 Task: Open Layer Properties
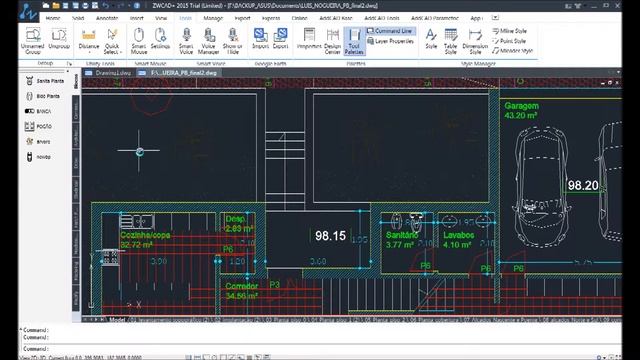click(390, 41)
